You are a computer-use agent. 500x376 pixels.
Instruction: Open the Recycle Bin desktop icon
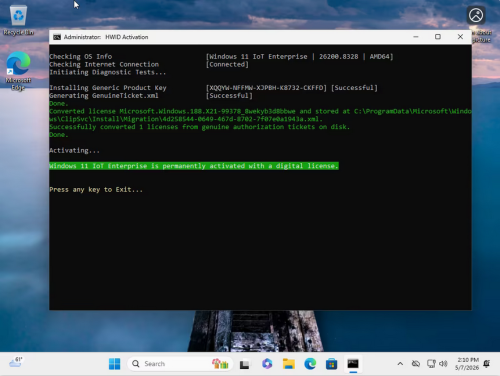(18, 20)
